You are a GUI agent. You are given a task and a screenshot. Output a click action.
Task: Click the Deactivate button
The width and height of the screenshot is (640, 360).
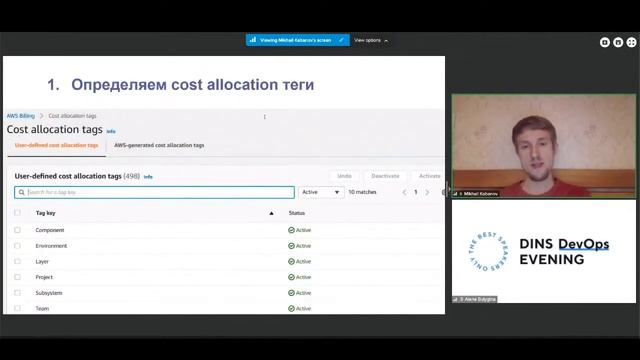(x=385, y=176)
